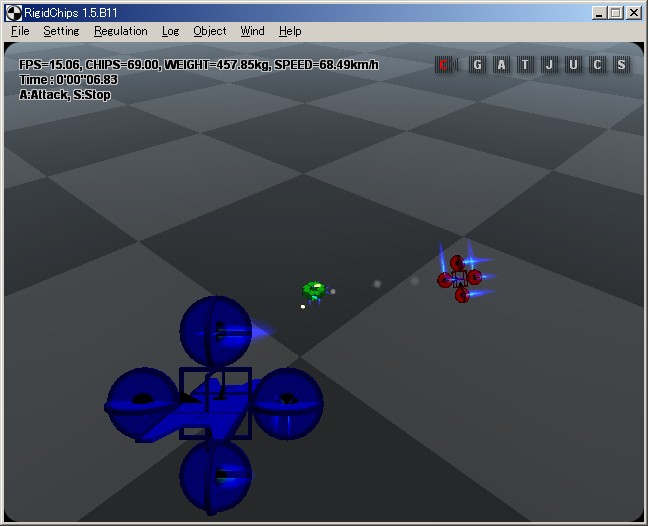This screenshot has height=526, width=648.
Task: Click the blue four-wheel model's body
Action: tap(215, 403)
